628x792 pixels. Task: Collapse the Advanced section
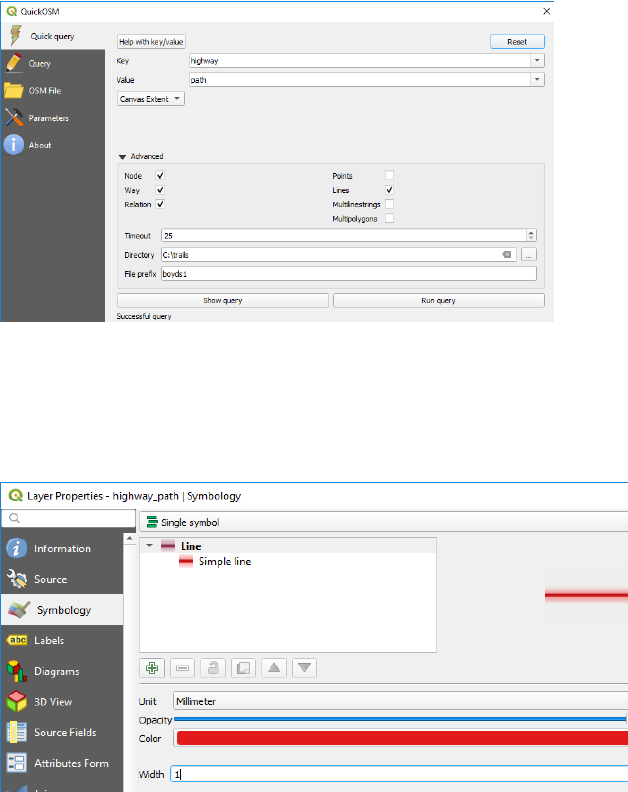click(122, 157)
